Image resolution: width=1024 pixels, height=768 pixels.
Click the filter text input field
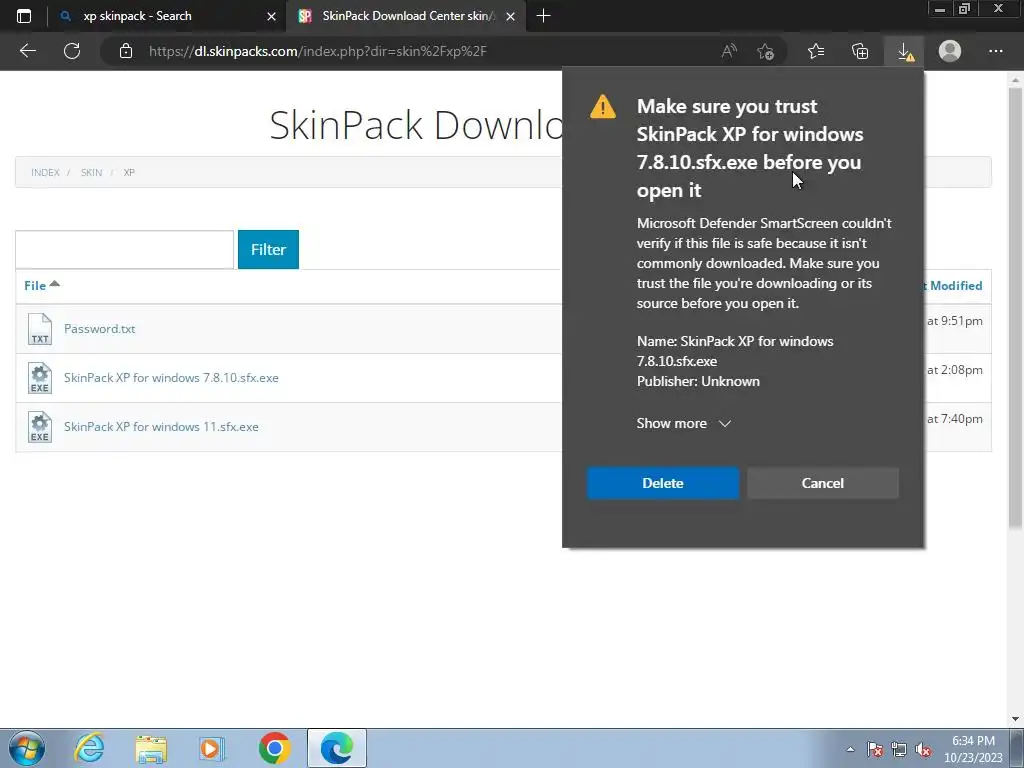(124, 249)
